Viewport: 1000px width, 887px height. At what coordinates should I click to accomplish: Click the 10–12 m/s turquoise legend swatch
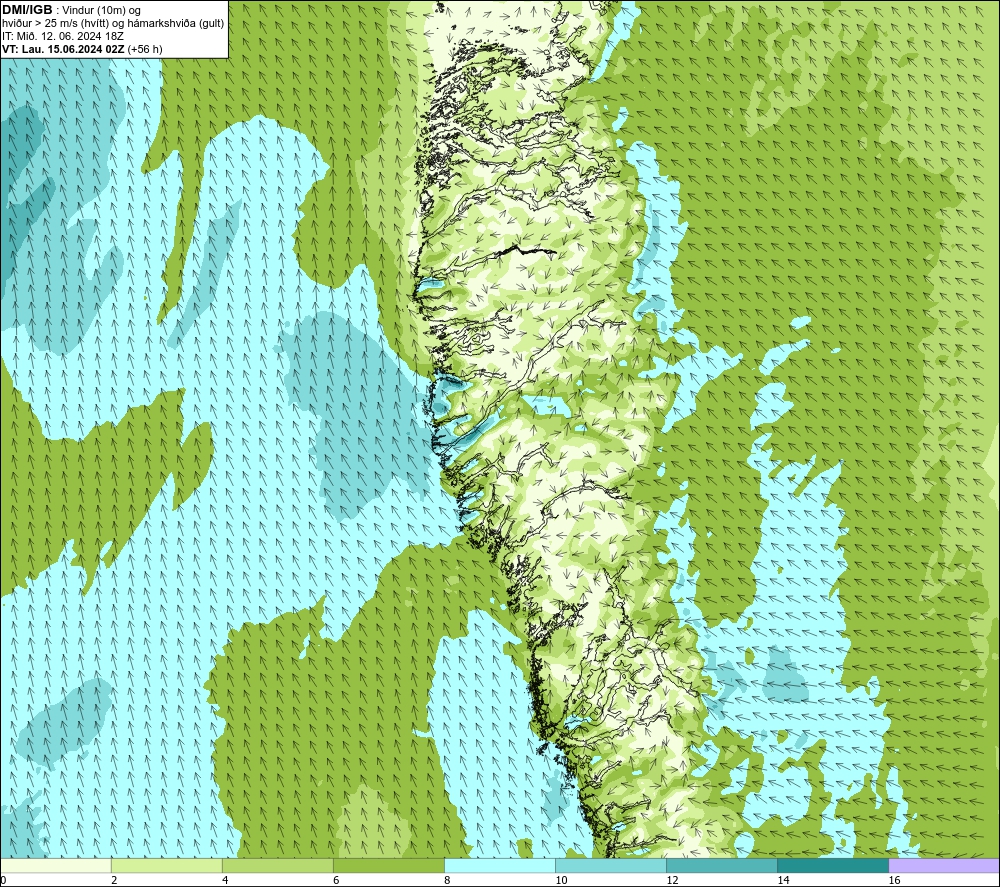coord(611,865)
